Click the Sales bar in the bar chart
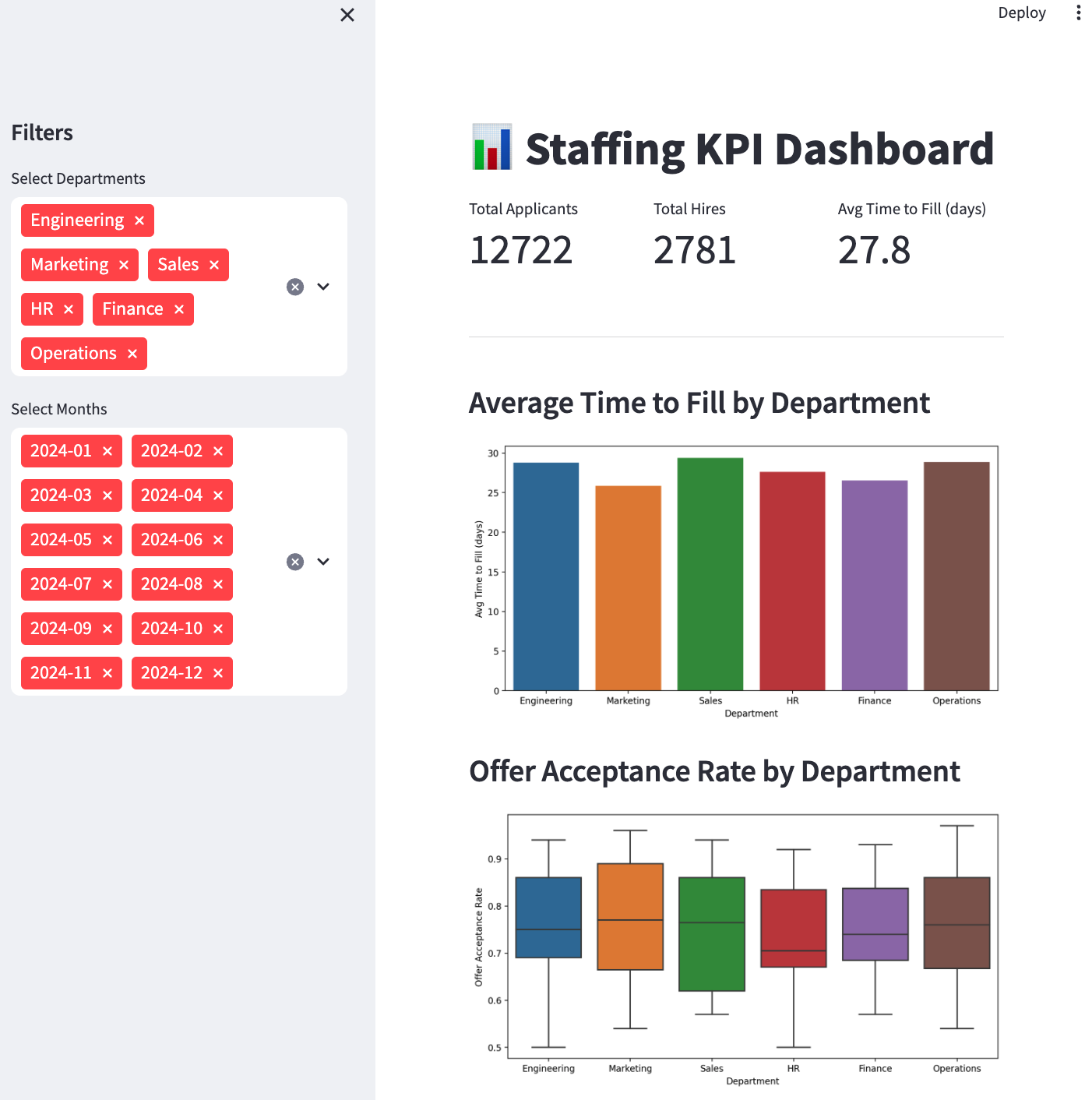This screenshot has width=1092, height=1100. click(x=710, y=574)
